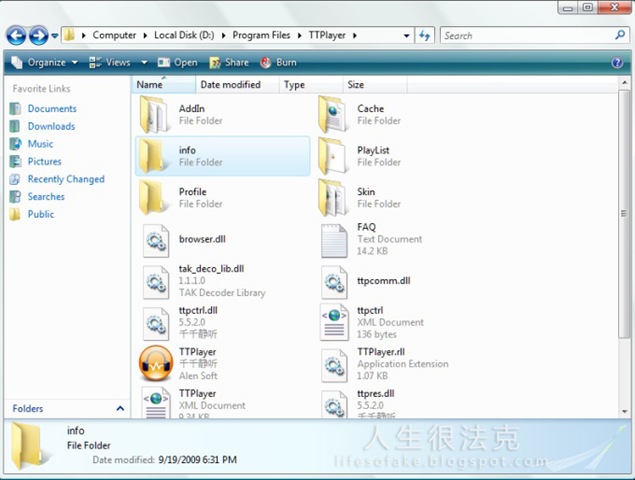
Task: Expand the arrow after TTPlayer breadcrumb
Action: pyautogui.click(x=355, y=36)
